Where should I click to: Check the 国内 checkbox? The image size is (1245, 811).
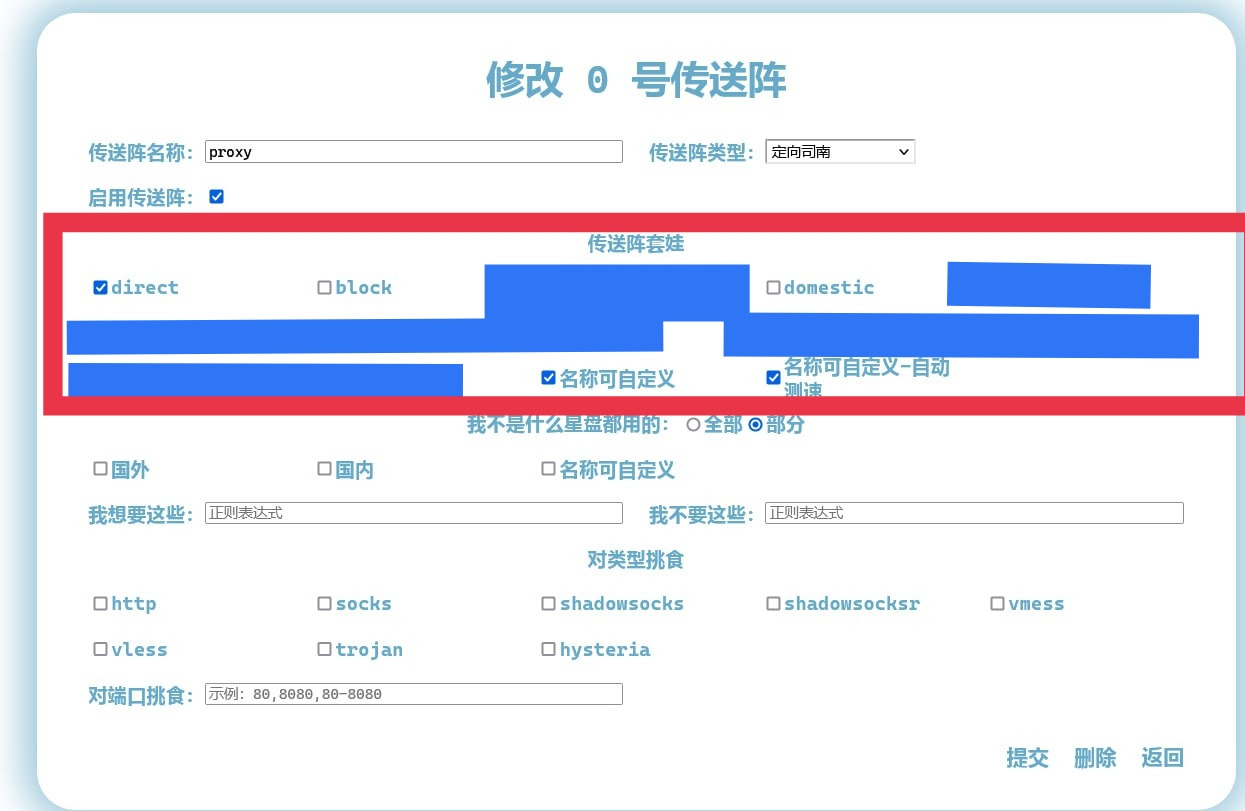324,469
